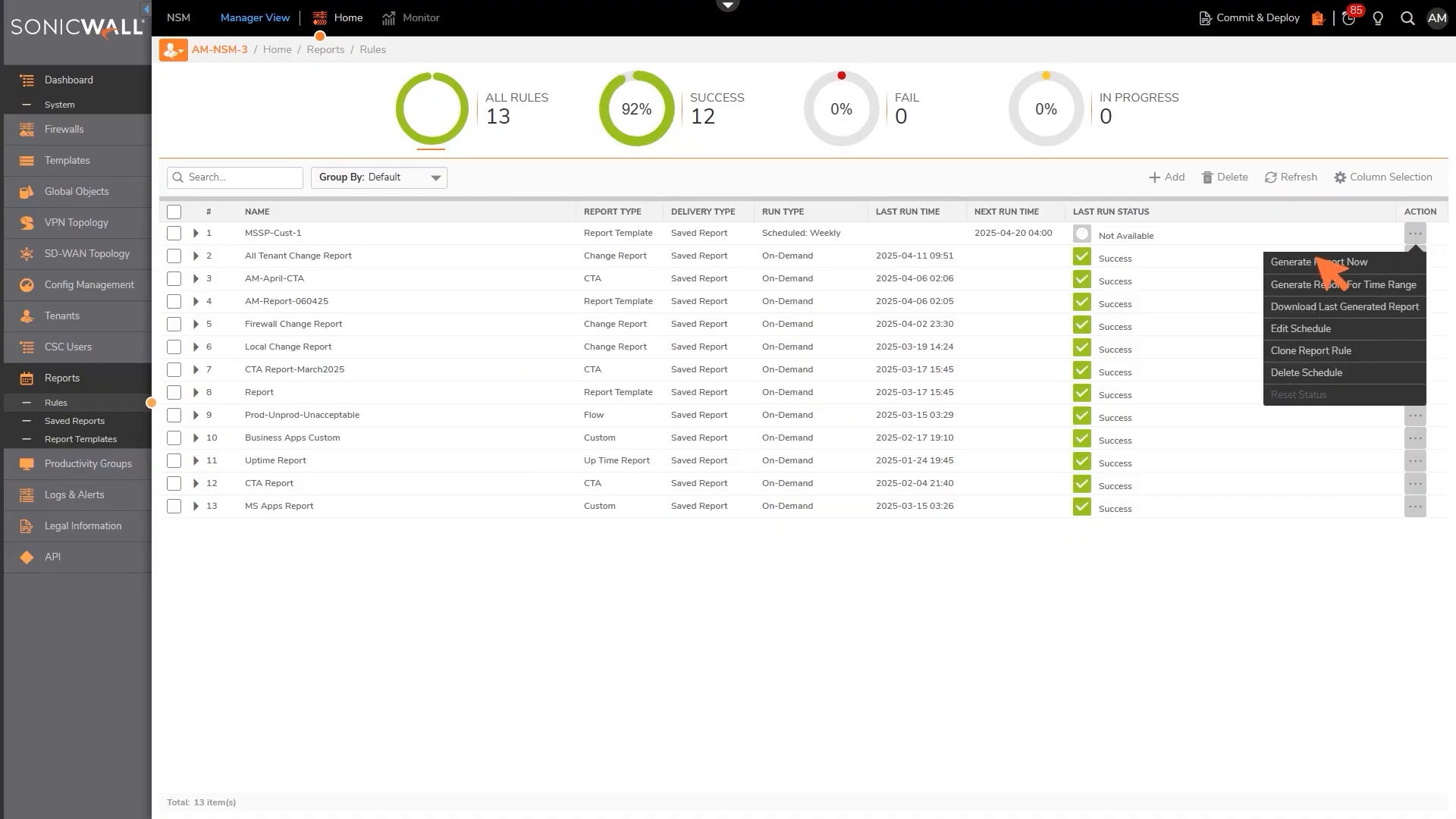Viewport: 1456px width, 819px height.
Task: Open the Saved Reports link under Reports
Action: (x=74, y=420)
